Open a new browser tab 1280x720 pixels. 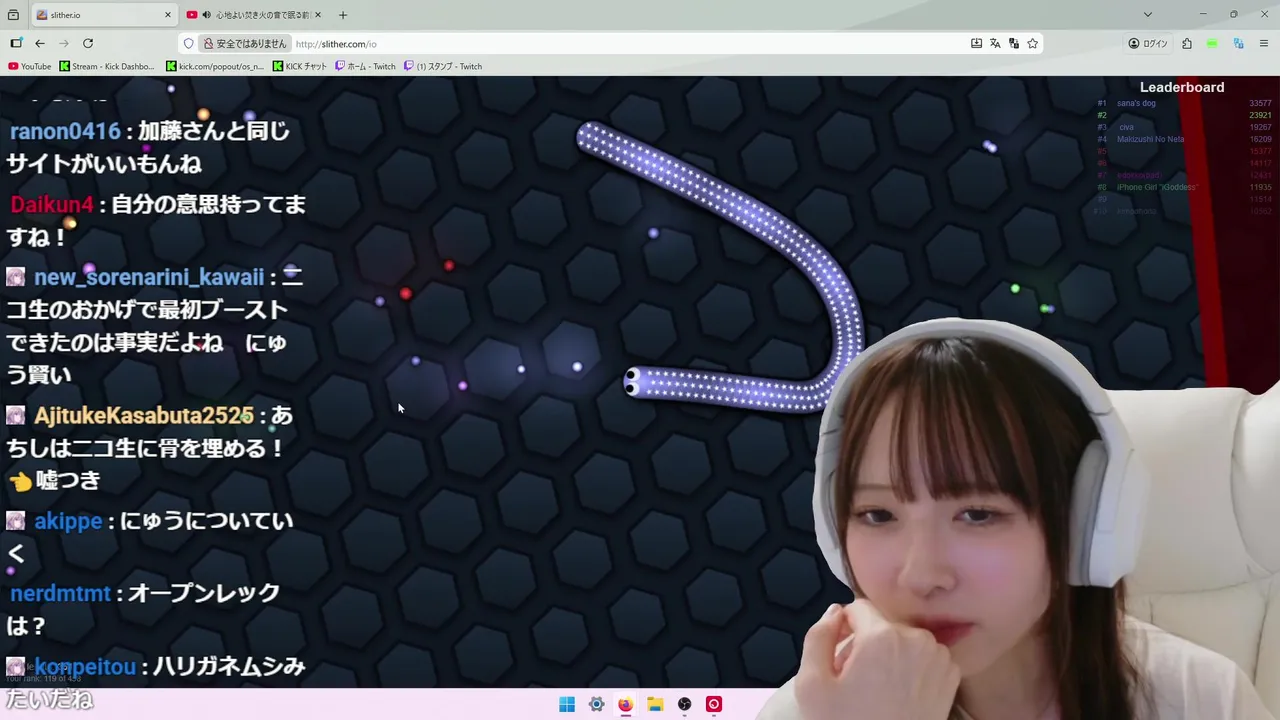tap(343, 15)
